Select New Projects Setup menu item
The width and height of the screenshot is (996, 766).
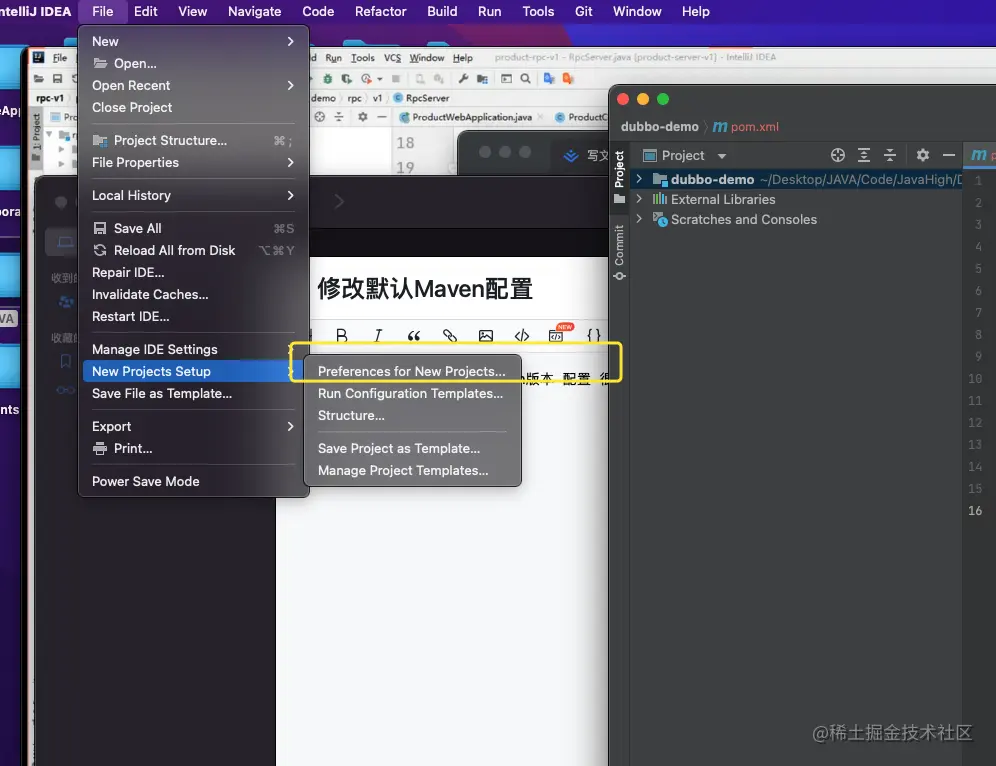click(x=192, y=372)
